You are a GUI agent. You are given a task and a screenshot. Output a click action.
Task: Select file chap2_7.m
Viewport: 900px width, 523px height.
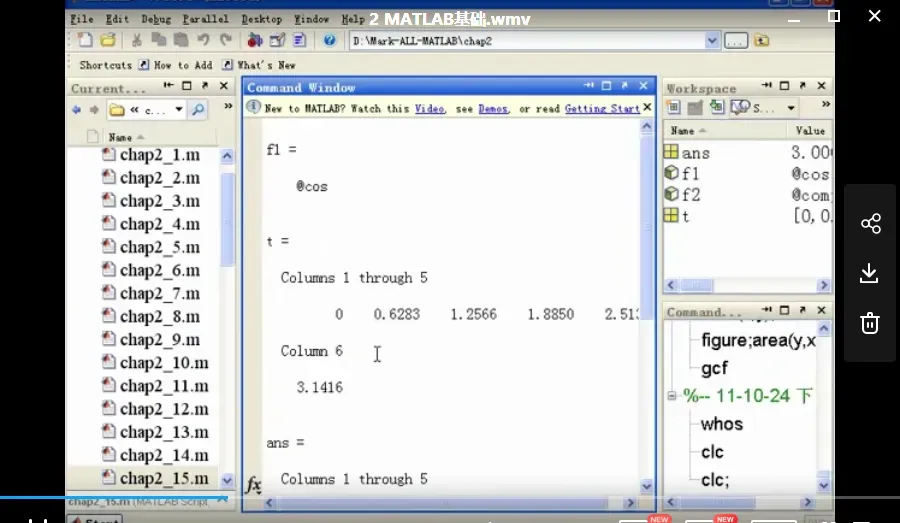click(153, 293)
